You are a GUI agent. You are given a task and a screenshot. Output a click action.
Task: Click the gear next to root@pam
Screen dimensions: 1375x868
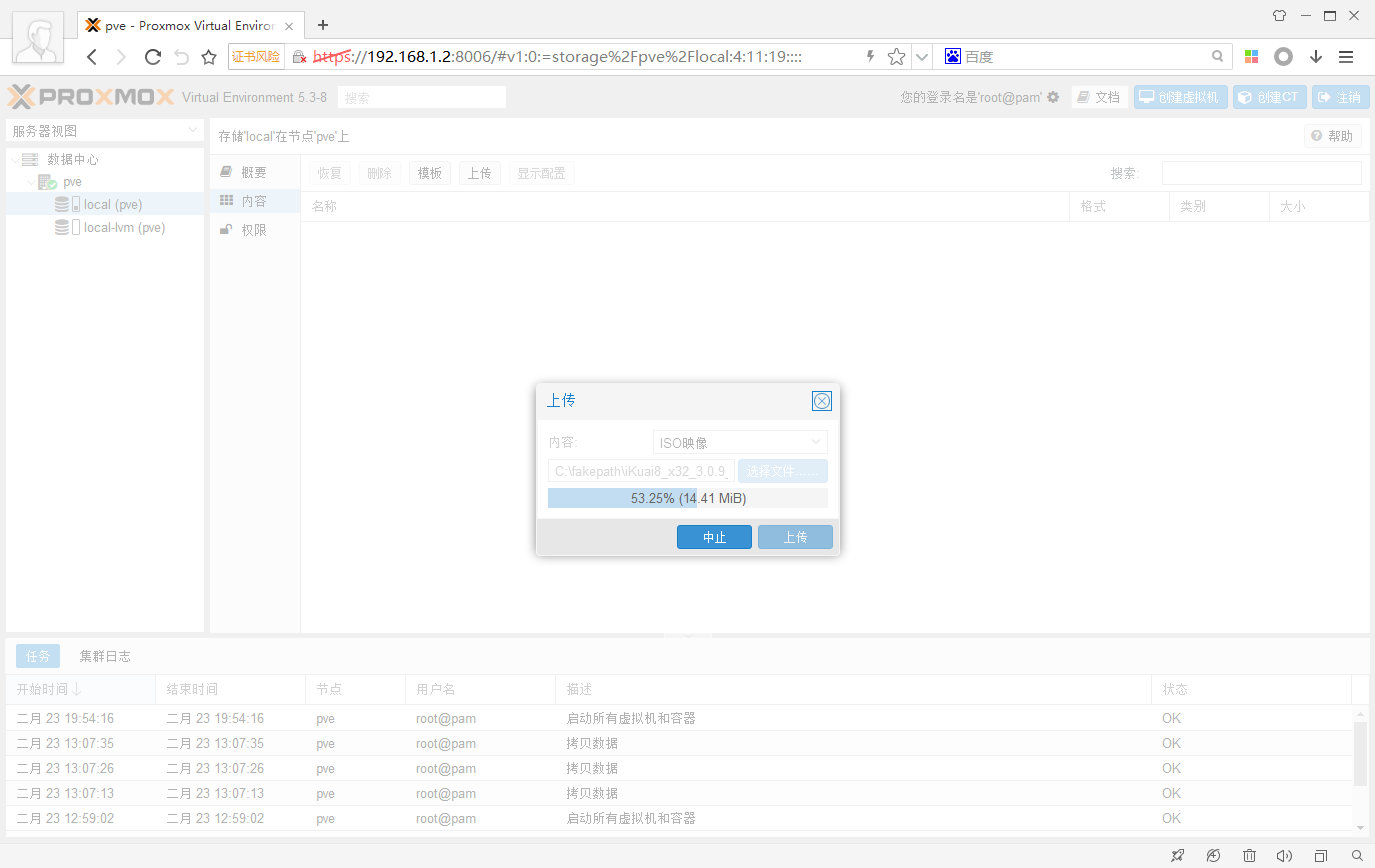[1053, 97]
